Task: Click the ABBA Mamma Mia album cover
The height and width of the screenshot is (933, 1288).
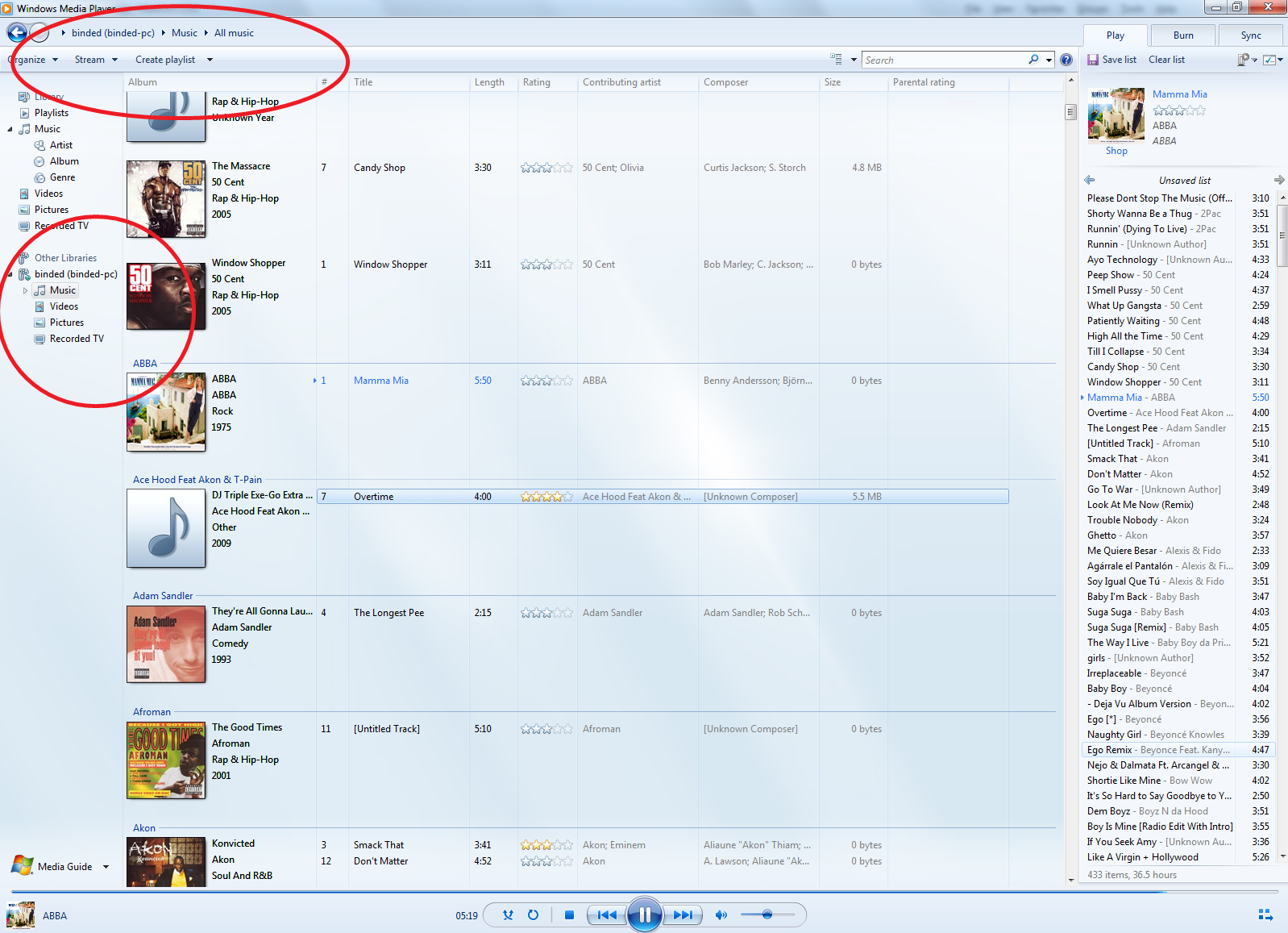Action: coord(166,412)
